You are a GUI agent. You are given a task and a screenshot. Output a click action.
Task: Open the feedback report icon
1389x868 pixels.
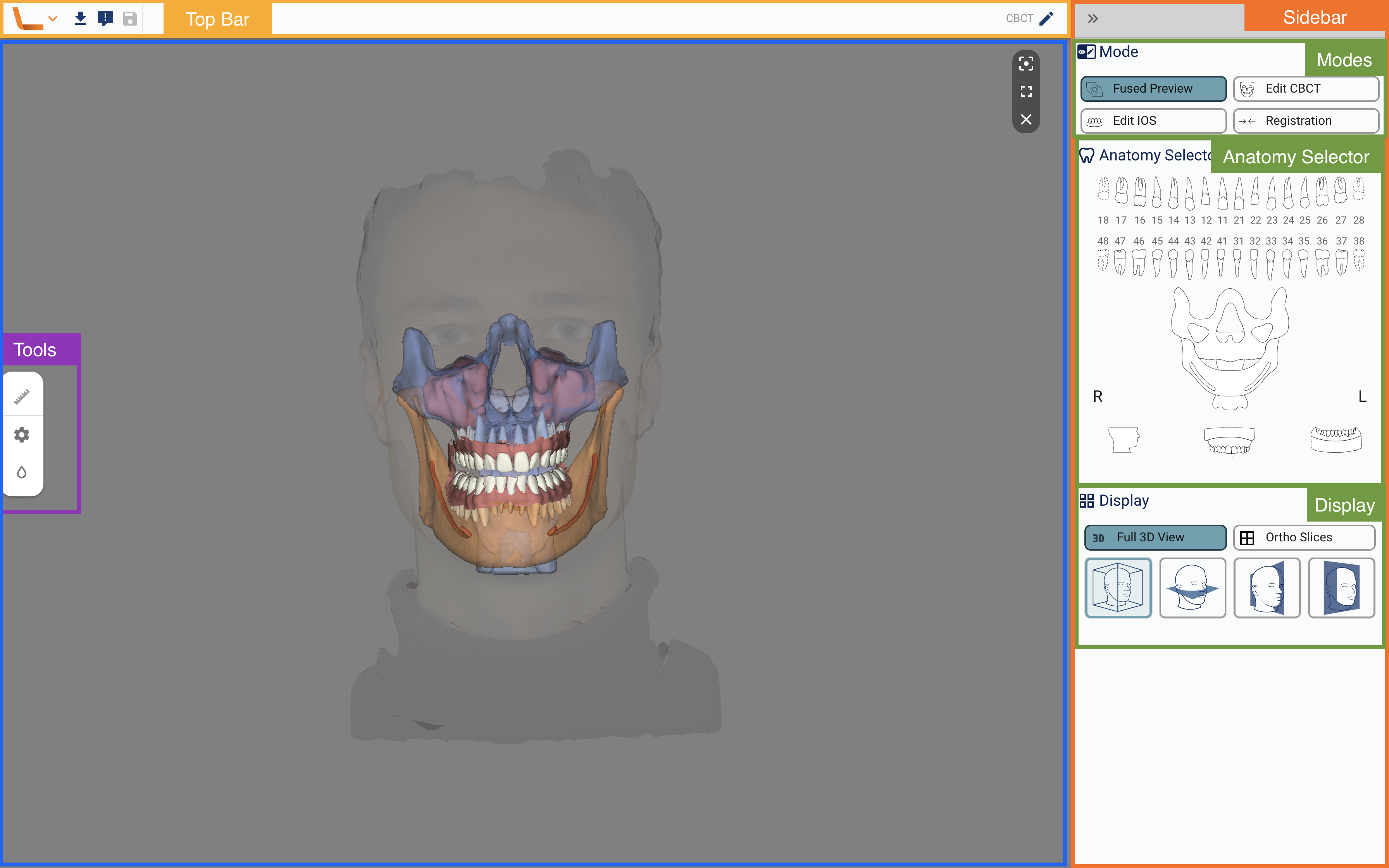click(105, 18)
